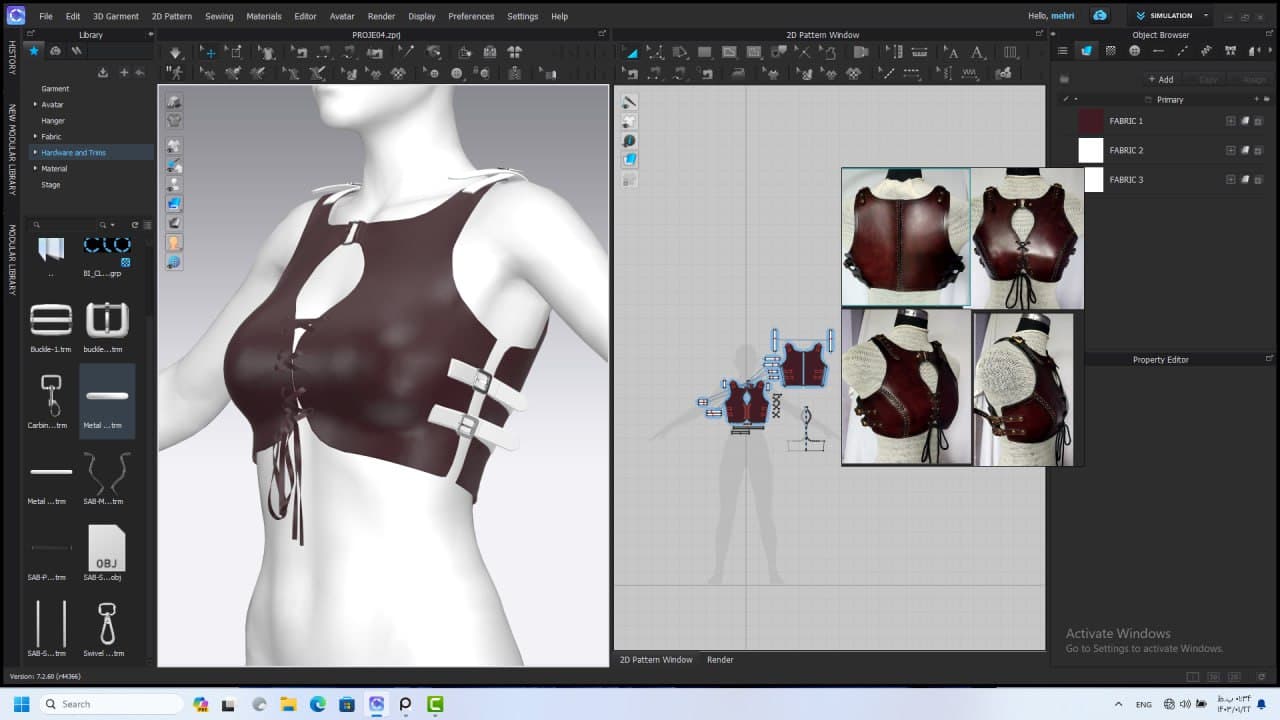Click the plus icon in Library panel header
1280x720 pixels.
[x=124, y=72]
